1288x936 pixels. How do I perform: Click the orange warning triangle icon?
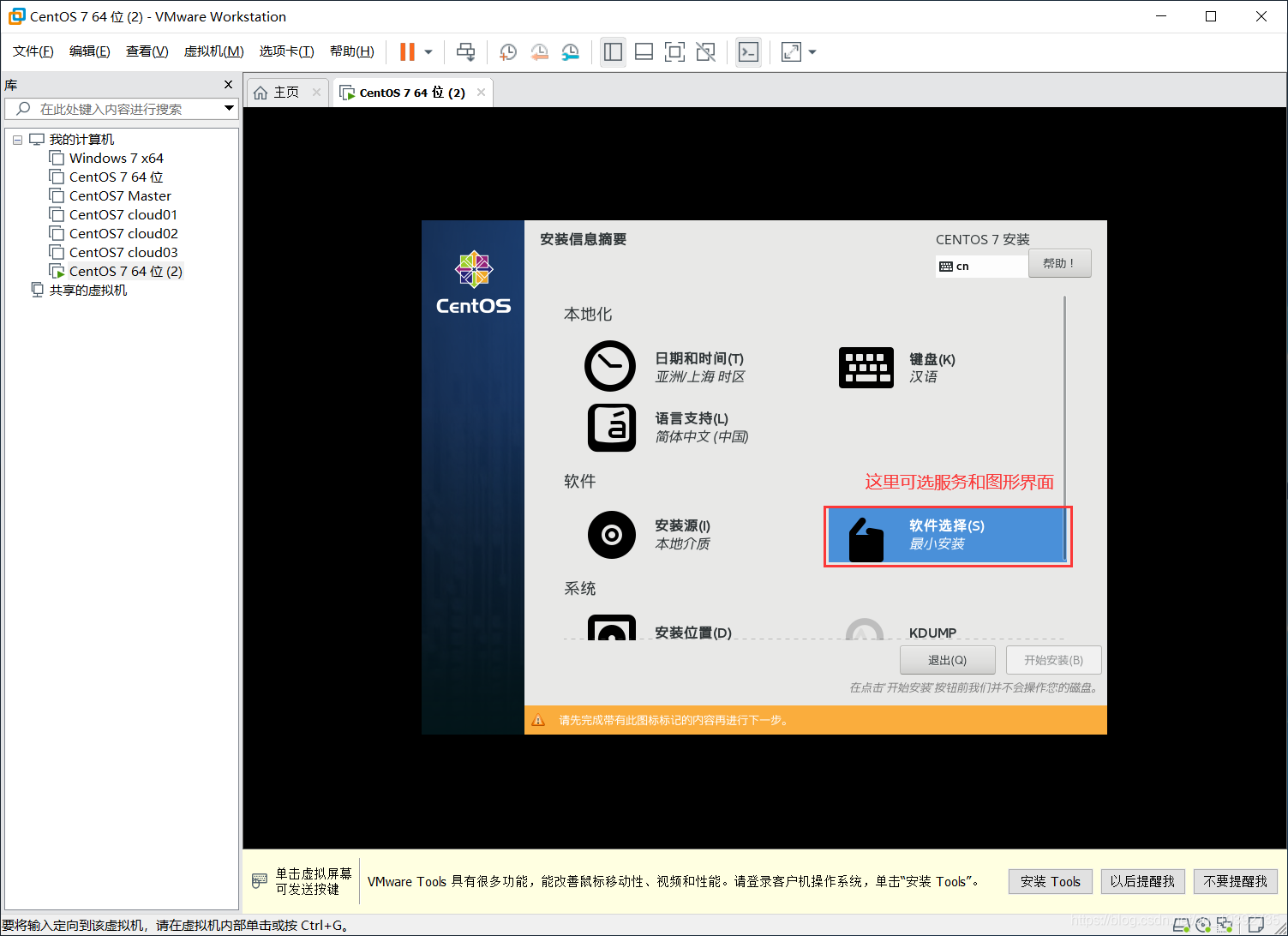(538, 720)
